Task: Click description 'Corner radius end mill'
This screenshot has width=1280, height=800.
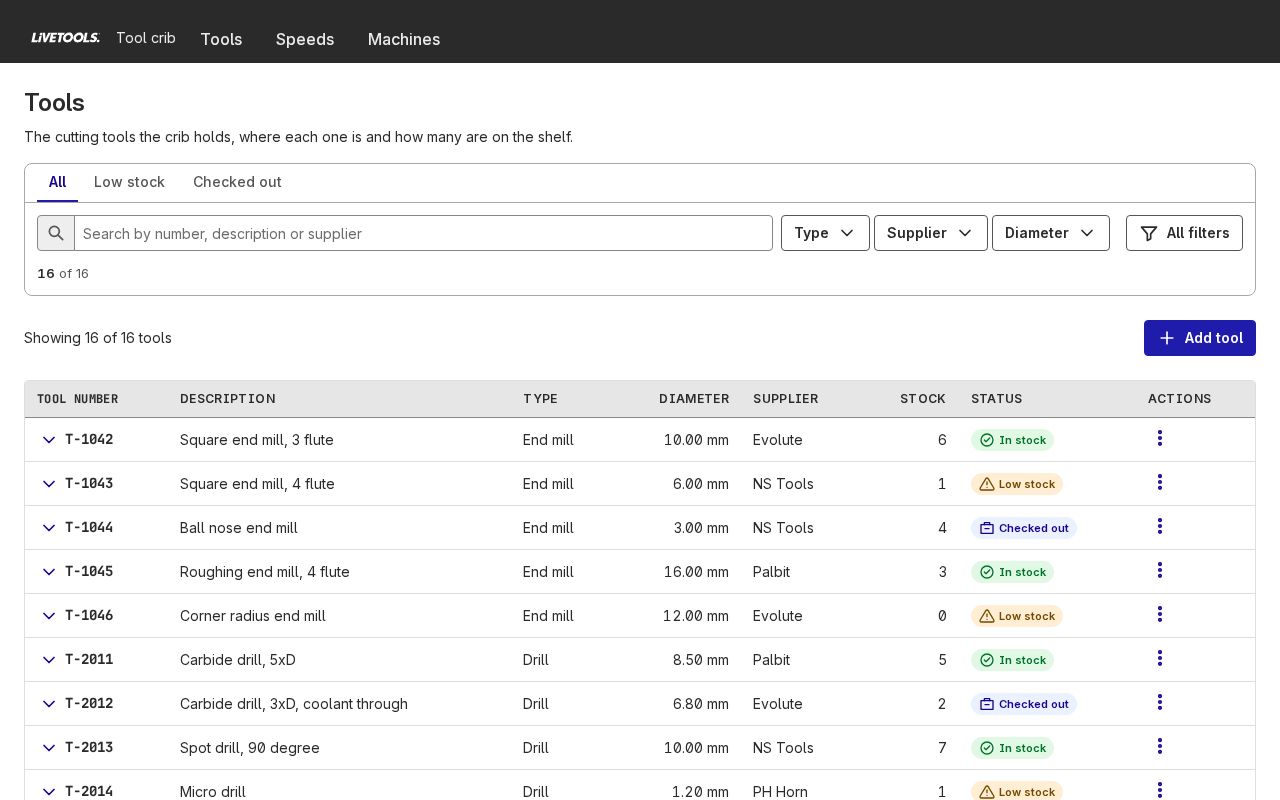Action: tap(253, 616)
